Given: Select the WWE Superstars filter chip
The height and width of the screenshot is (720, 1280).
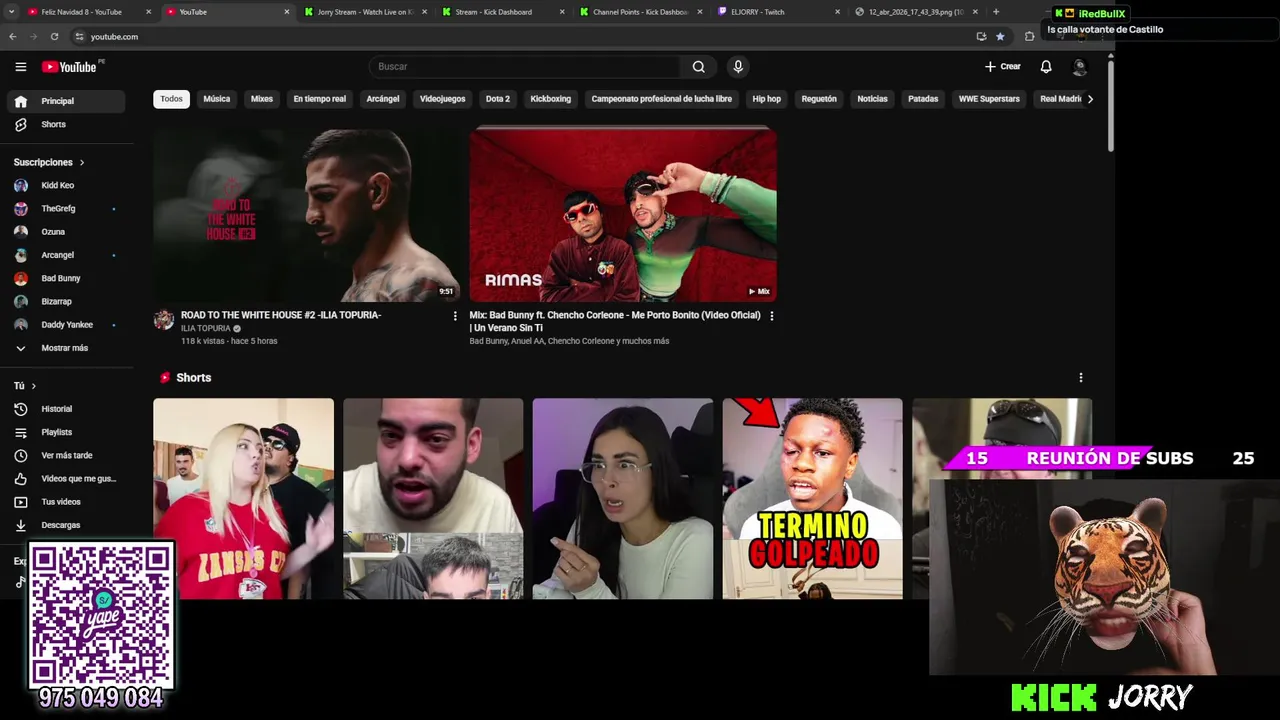Looking at the screenshot, I should [x=989, y=99].
